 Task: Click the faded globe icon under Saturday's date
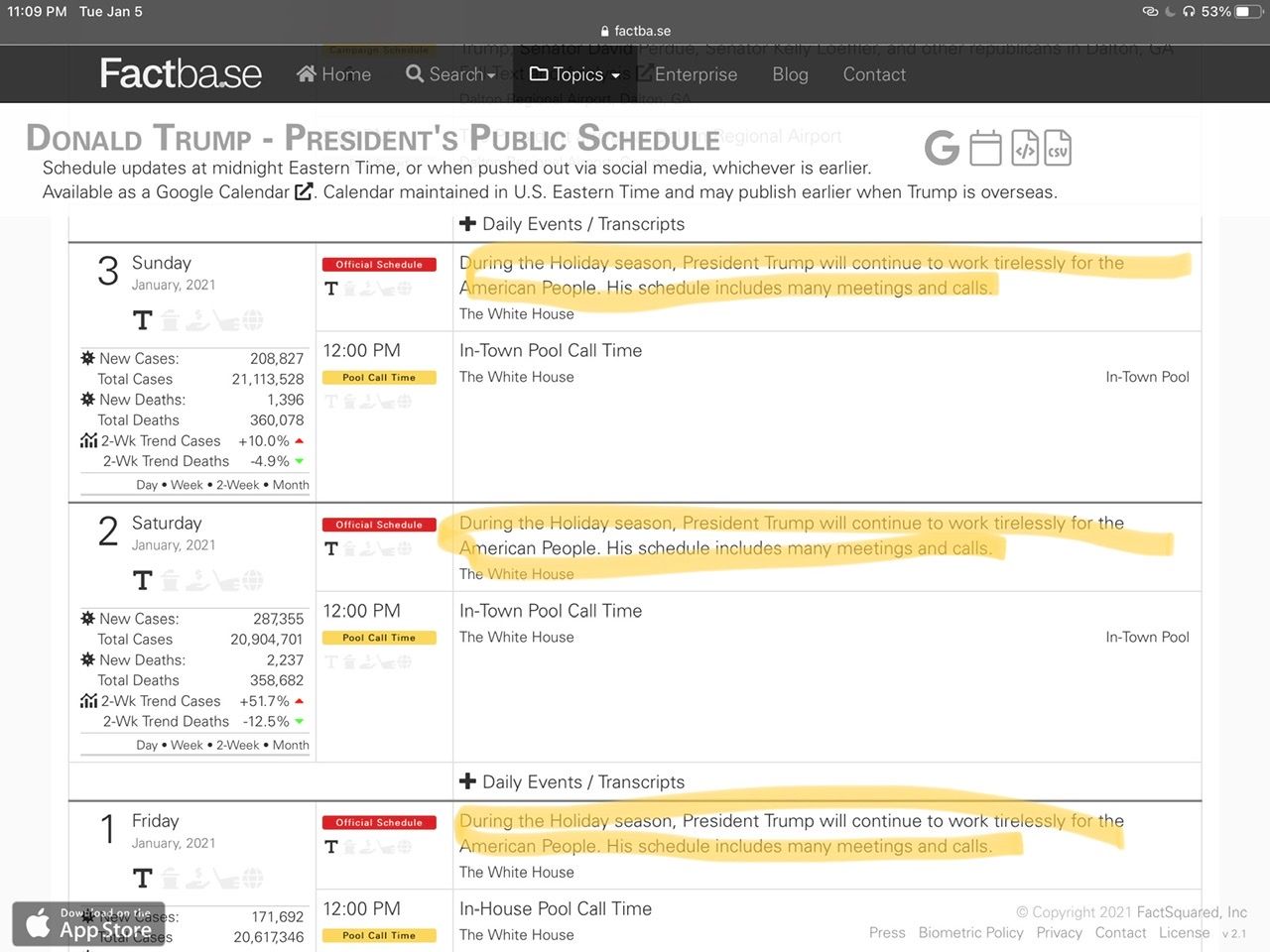click(254, 580)
